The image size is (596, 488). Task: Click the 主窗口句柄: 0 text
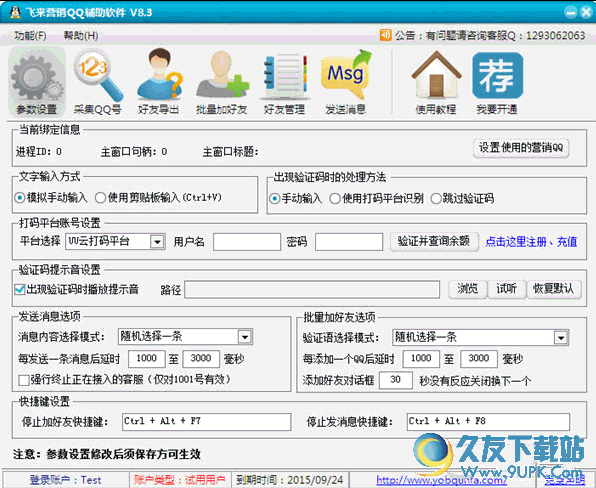coord(134,152)
